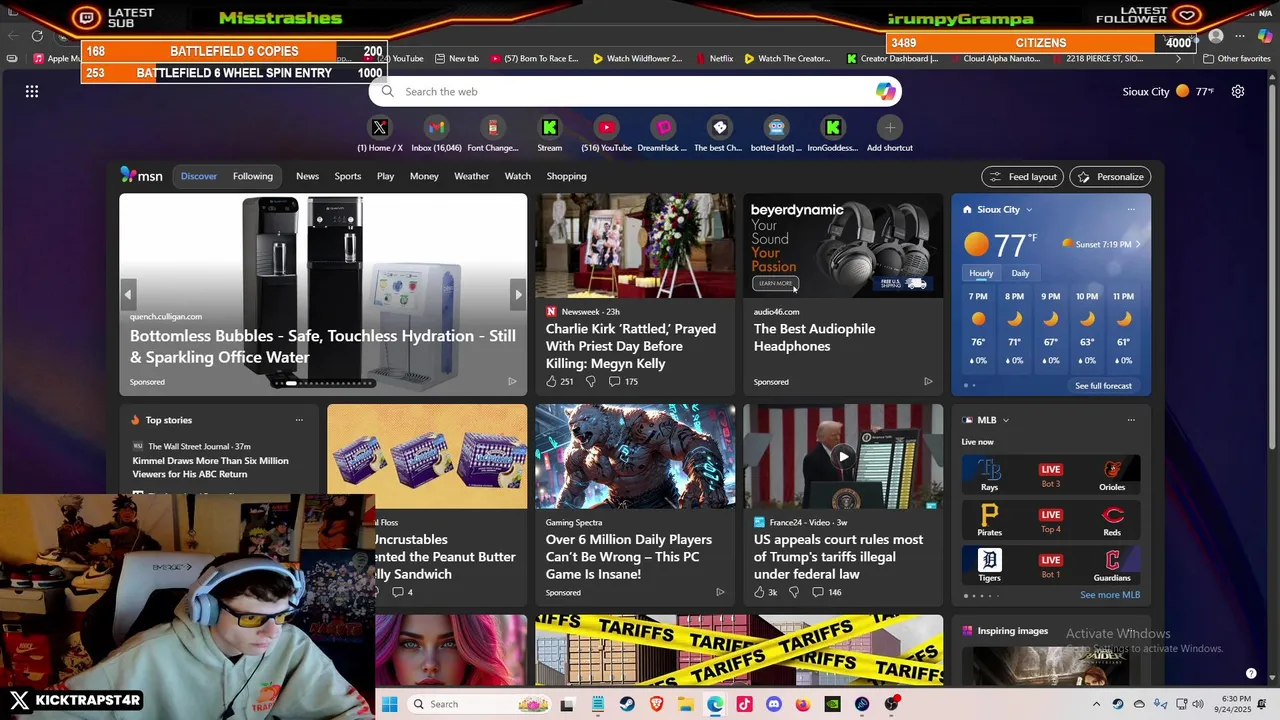Click the Search the web field
Screen dimensions: 1280x720
634,91
